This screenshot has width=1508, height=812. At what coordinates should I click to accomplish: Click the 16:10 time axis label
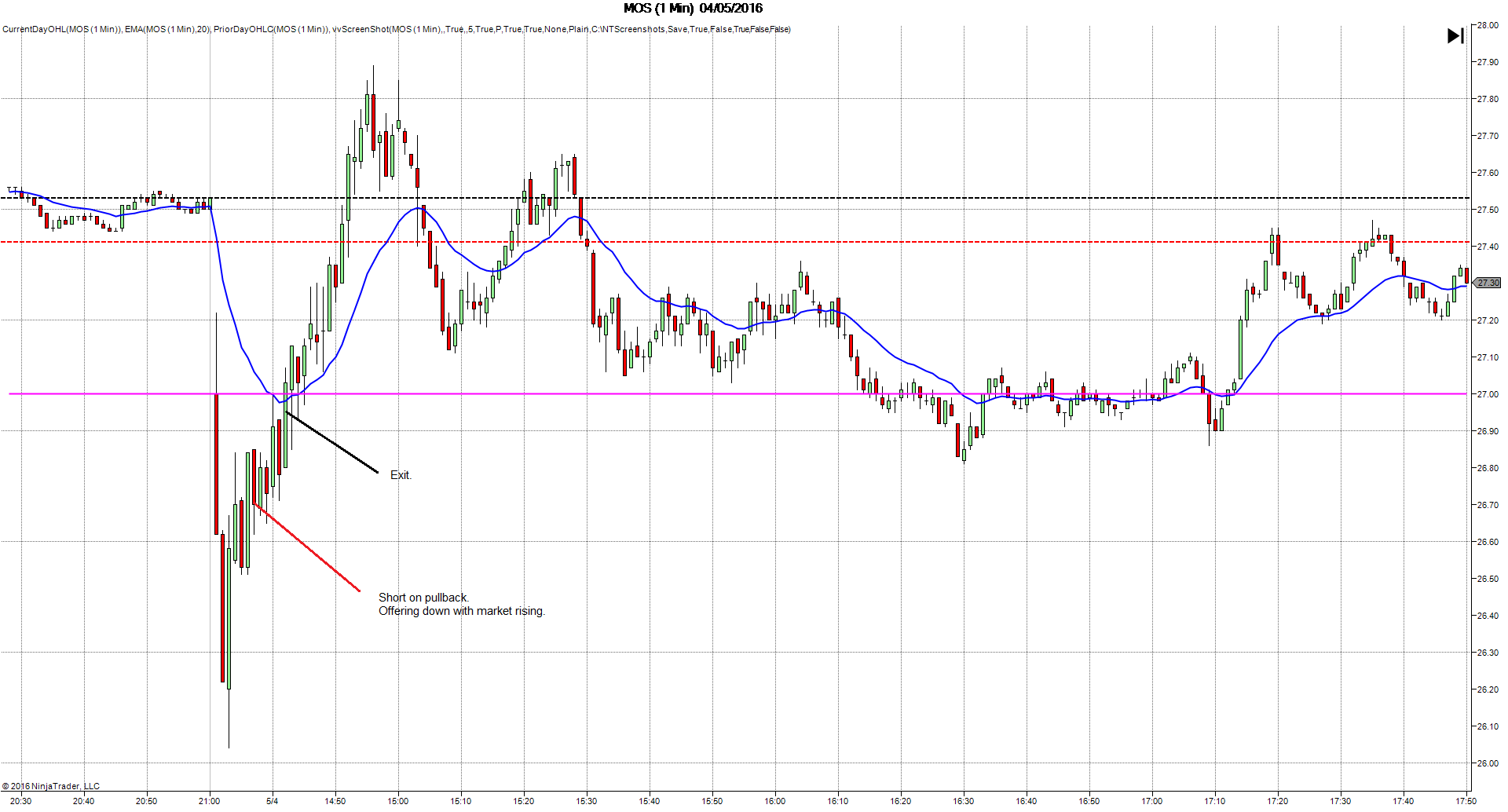pyautogui.click(x=838, y=801)
